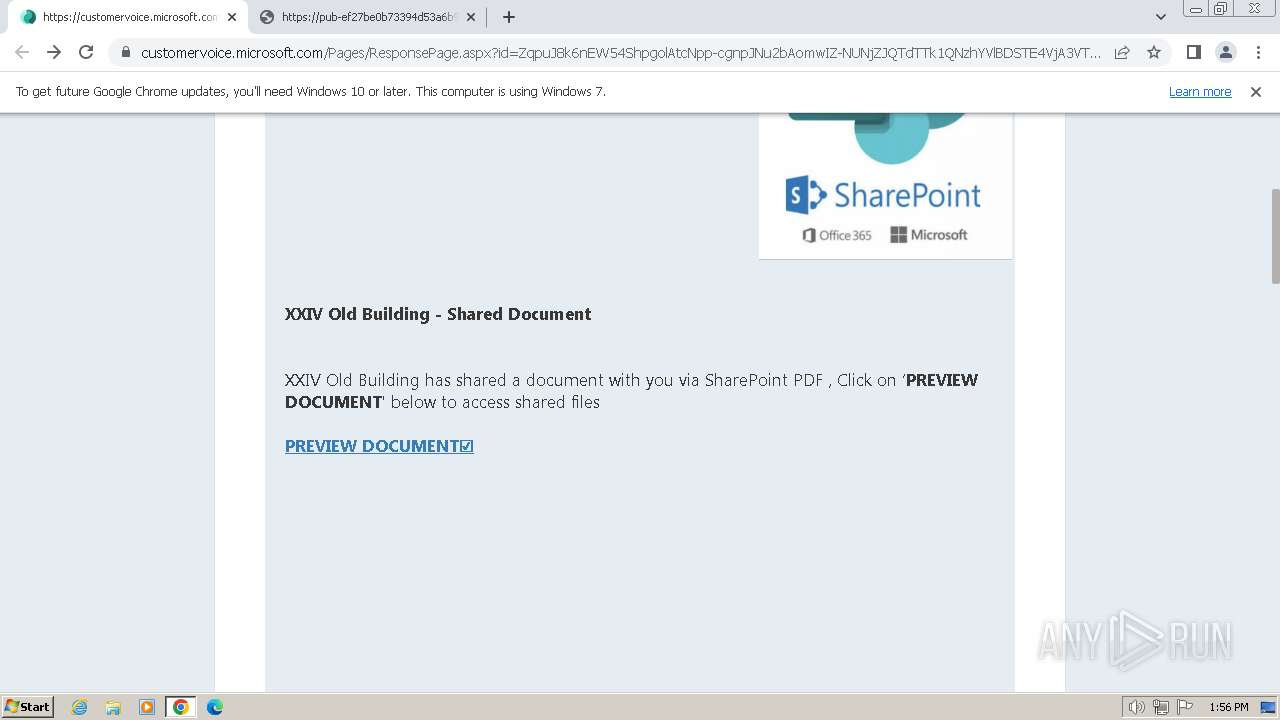Screen dimensions: 1280x720
Task: Click the vertical page scrollbar thumb
Action: [x=1274, y=235]
